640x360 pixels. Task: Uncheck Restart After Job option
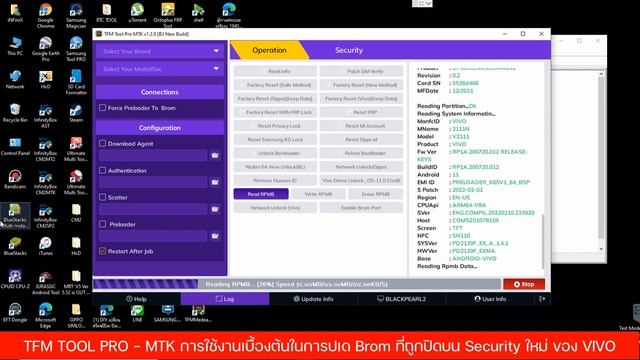pyautogui.click(x=102, y=251)
